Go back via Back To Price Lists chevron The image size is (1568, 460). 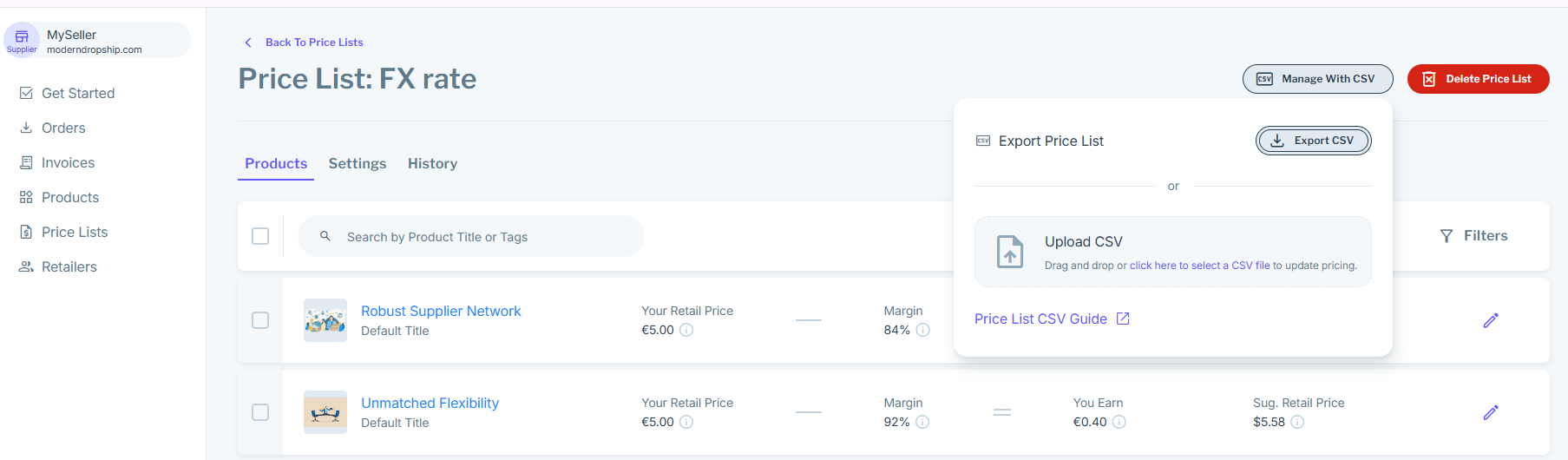(248, 43)
